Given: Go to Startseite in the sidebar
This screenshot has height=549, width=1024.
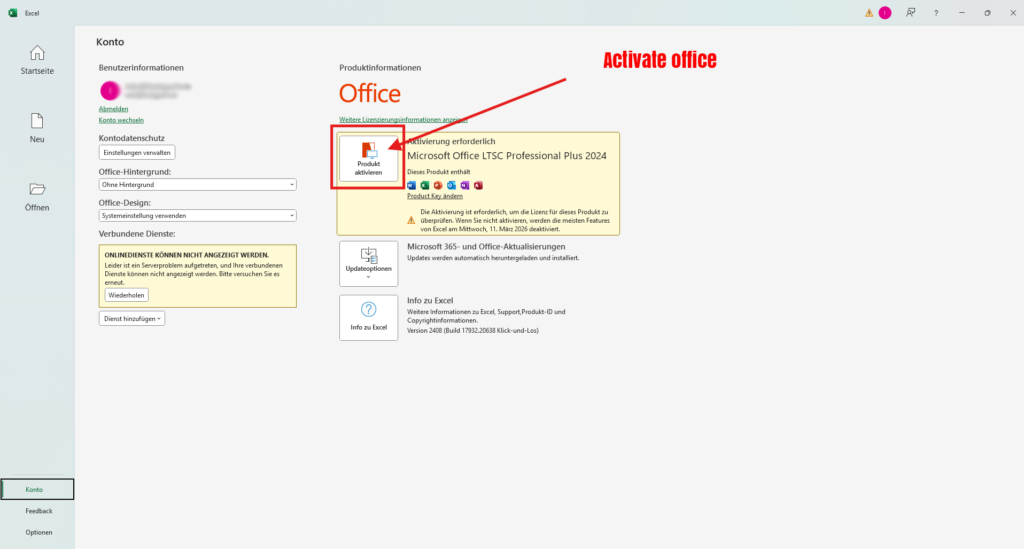Looking at the screenshot, I should (x=37, y=61).
